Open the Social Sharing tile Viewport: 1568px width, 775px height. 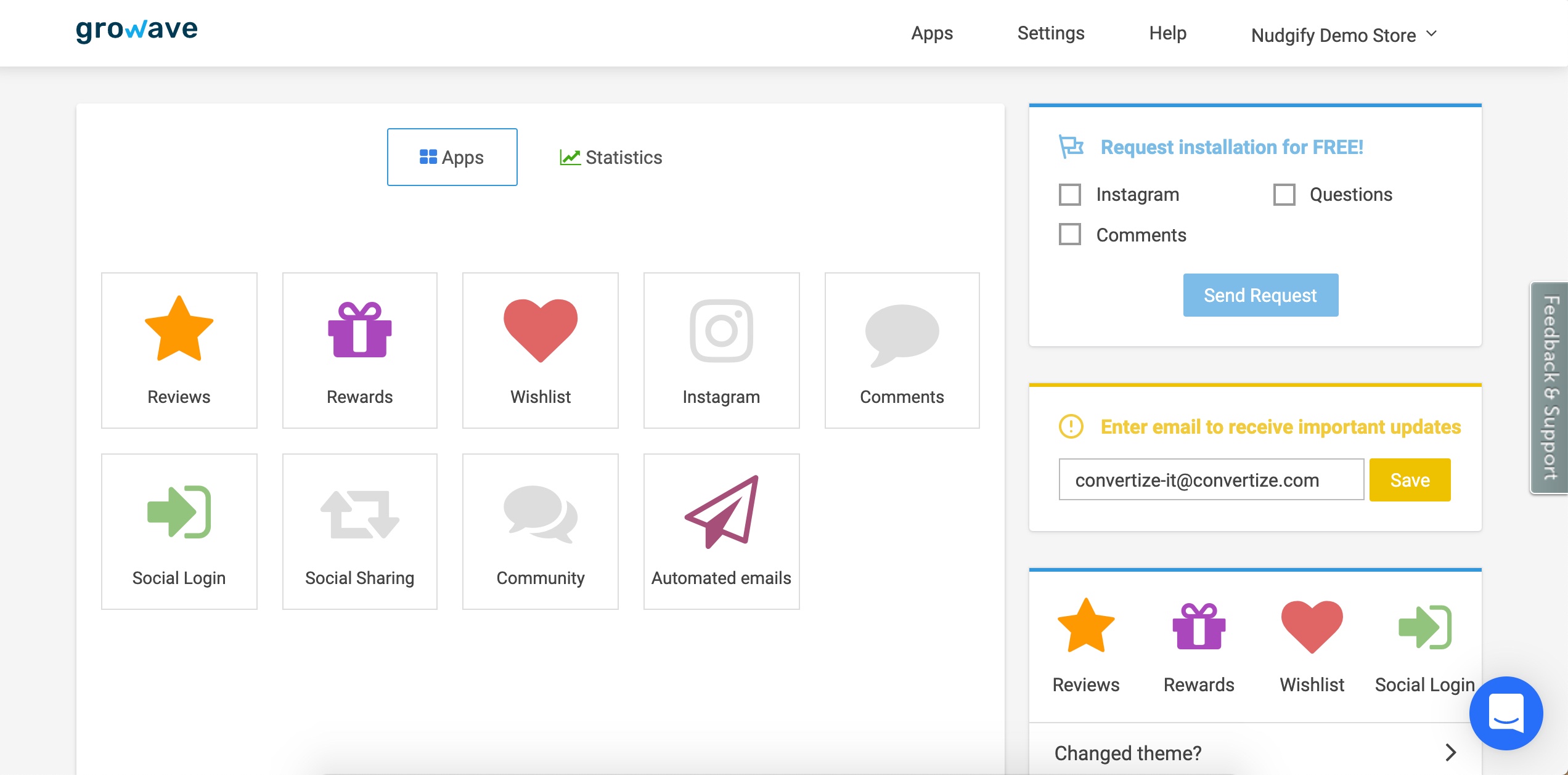pos(360,531)
